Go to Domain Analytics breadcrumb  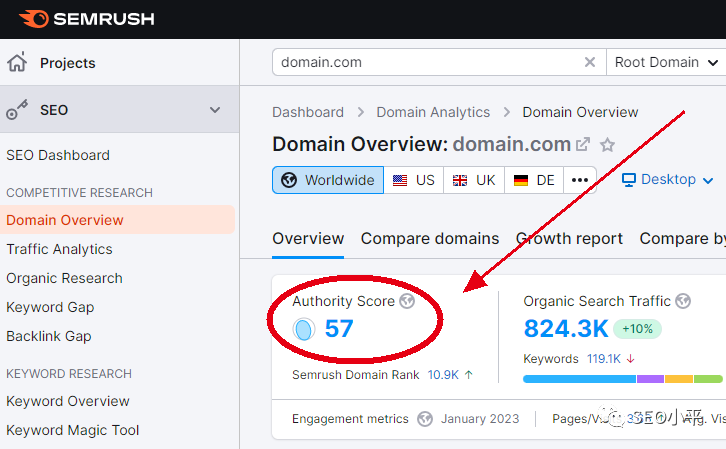pyautogui.click(x=433, y=112)
